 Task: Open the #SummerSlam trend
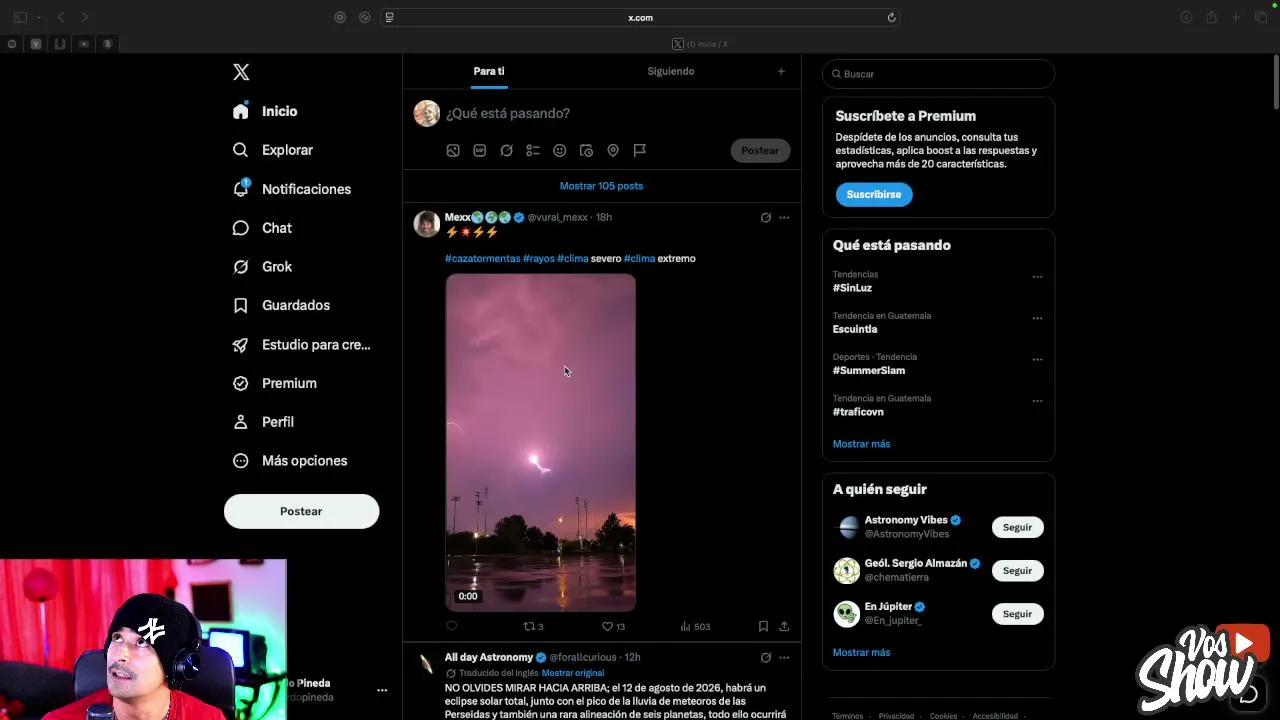pos(869,370)
